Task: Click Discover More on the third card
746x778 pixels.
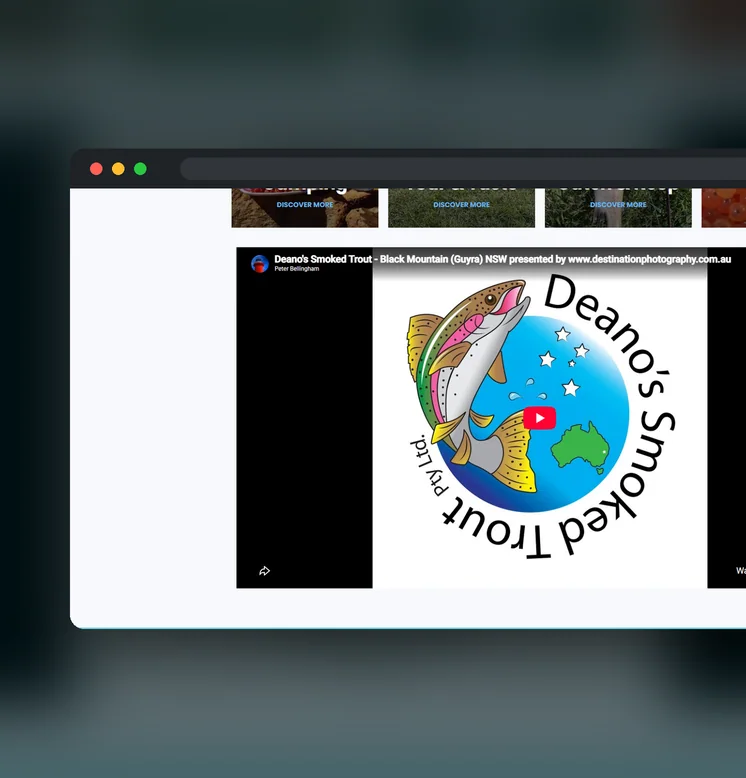Action: [618, 204]
